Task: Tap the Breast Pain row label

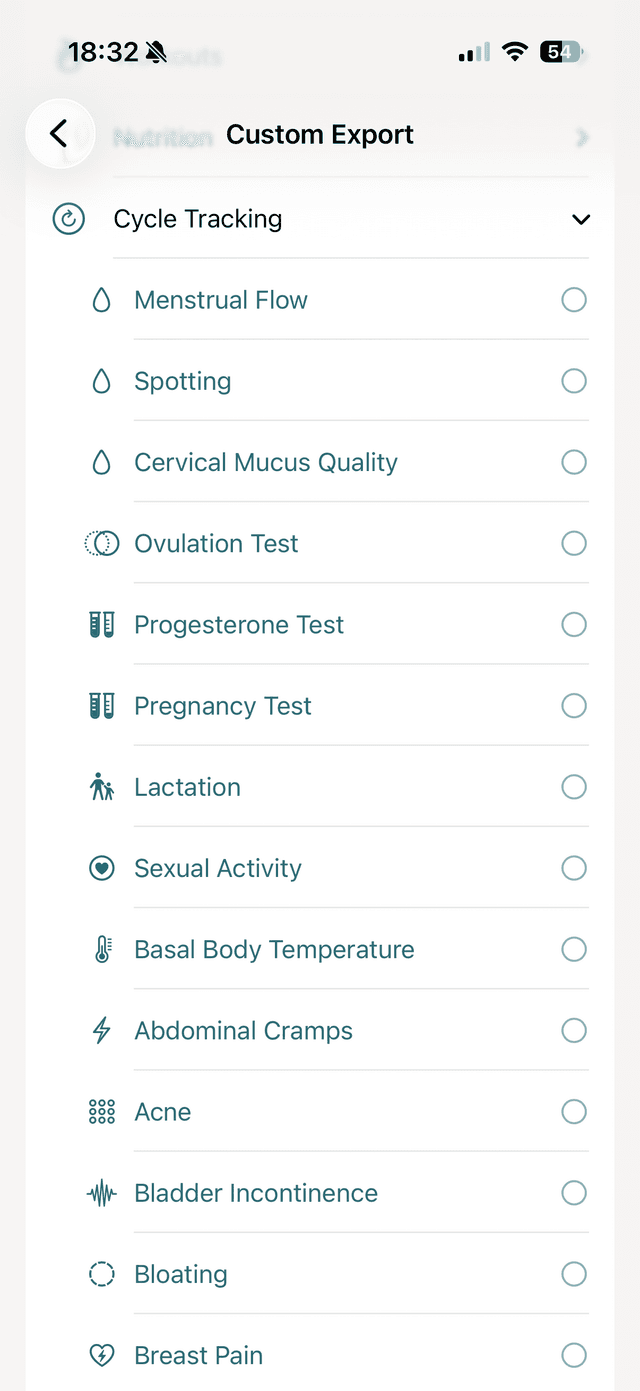Action: click(199, 1355)
